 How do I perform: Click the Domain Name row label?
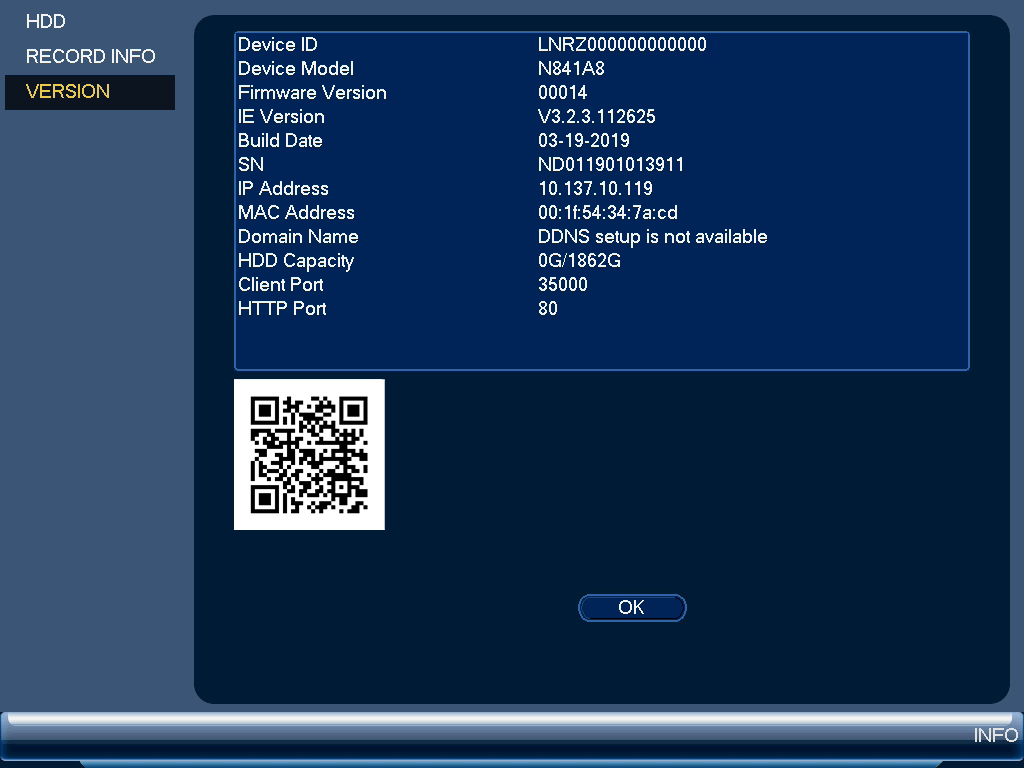tap(298, 236)
